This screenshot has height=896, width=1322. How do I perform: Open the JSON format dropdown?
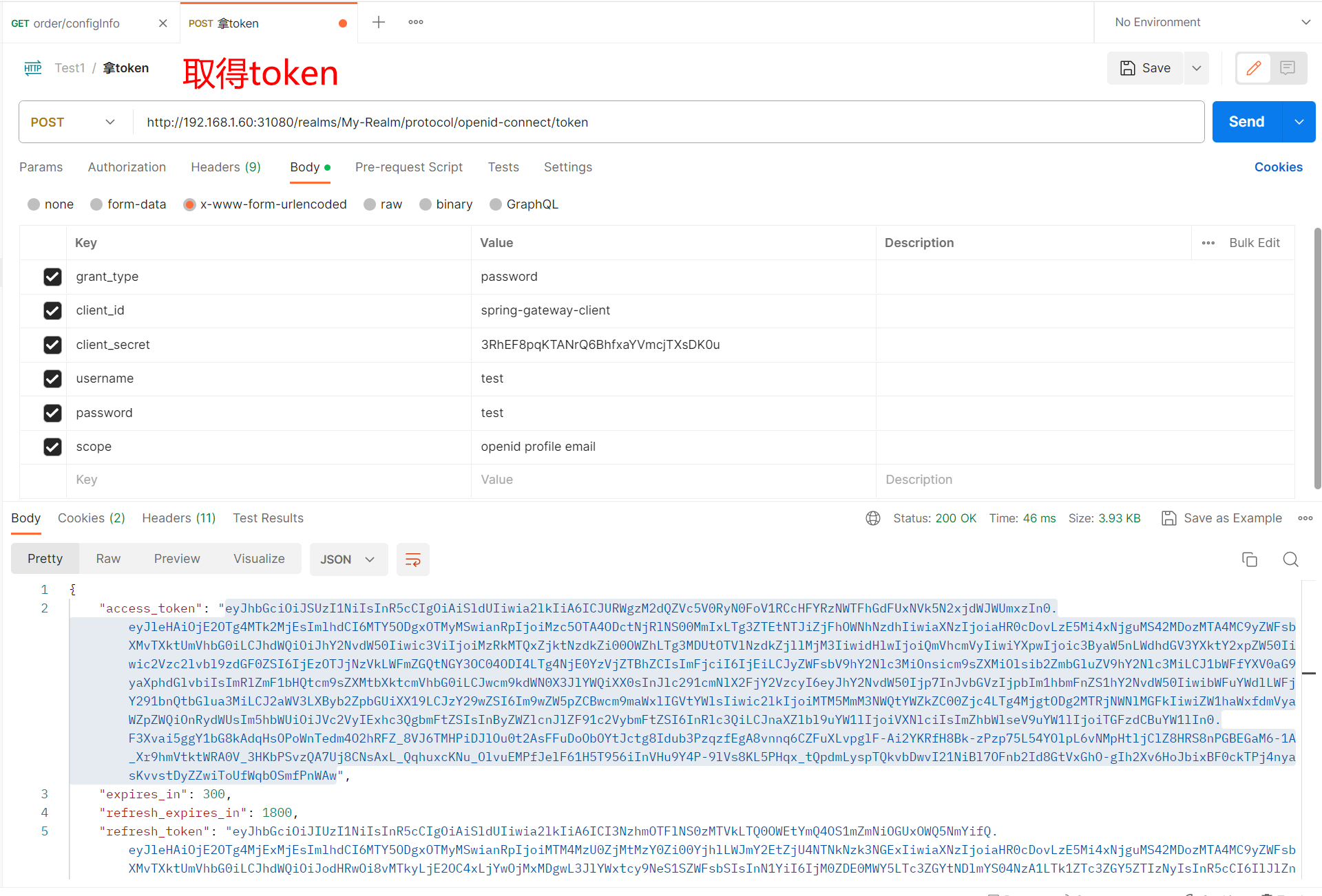pyautogui.click(x=348, y=559)
